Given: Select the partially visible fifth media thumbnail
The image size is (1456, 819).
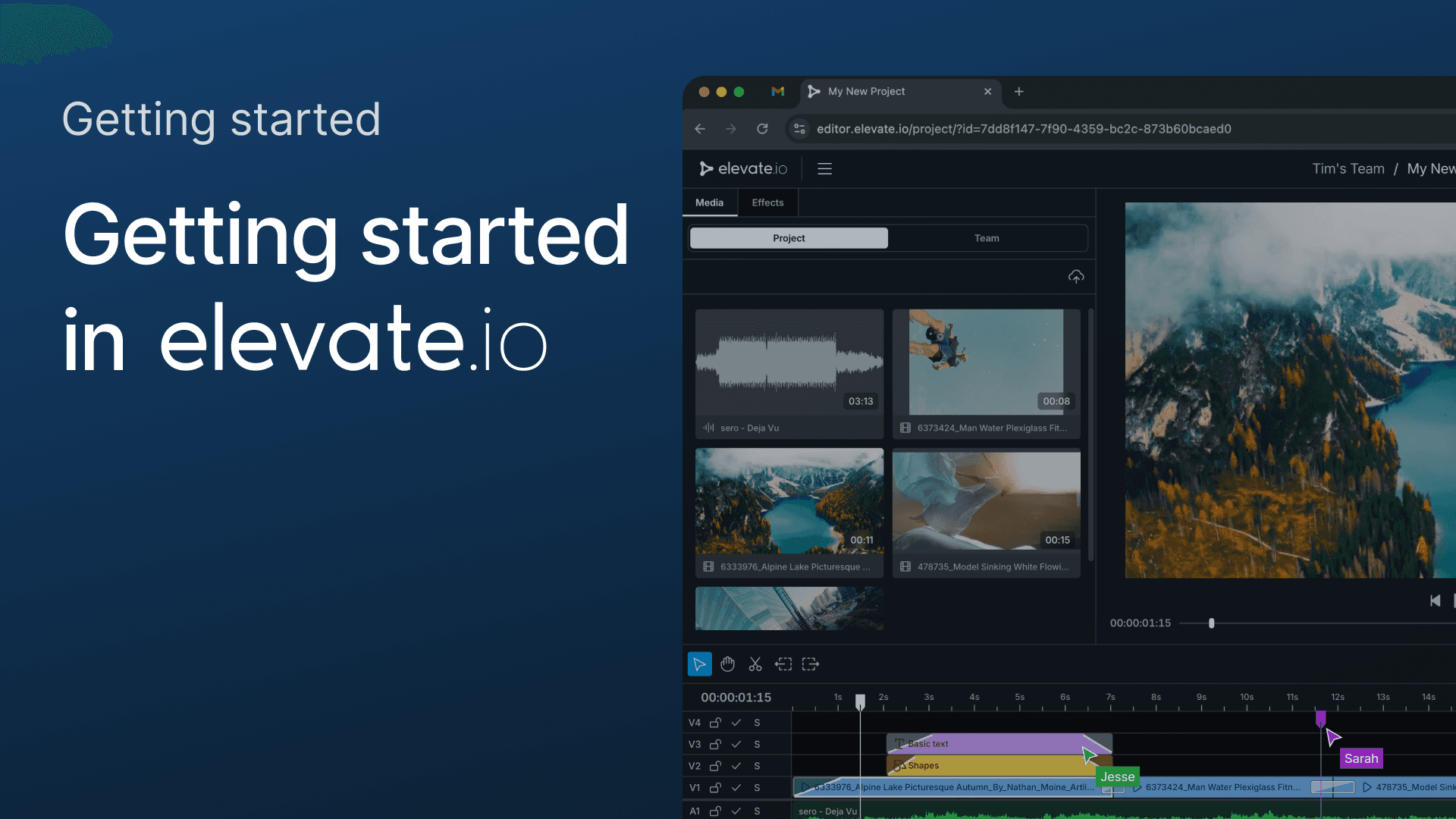Looking at the screenshot, I should point(789,608).
